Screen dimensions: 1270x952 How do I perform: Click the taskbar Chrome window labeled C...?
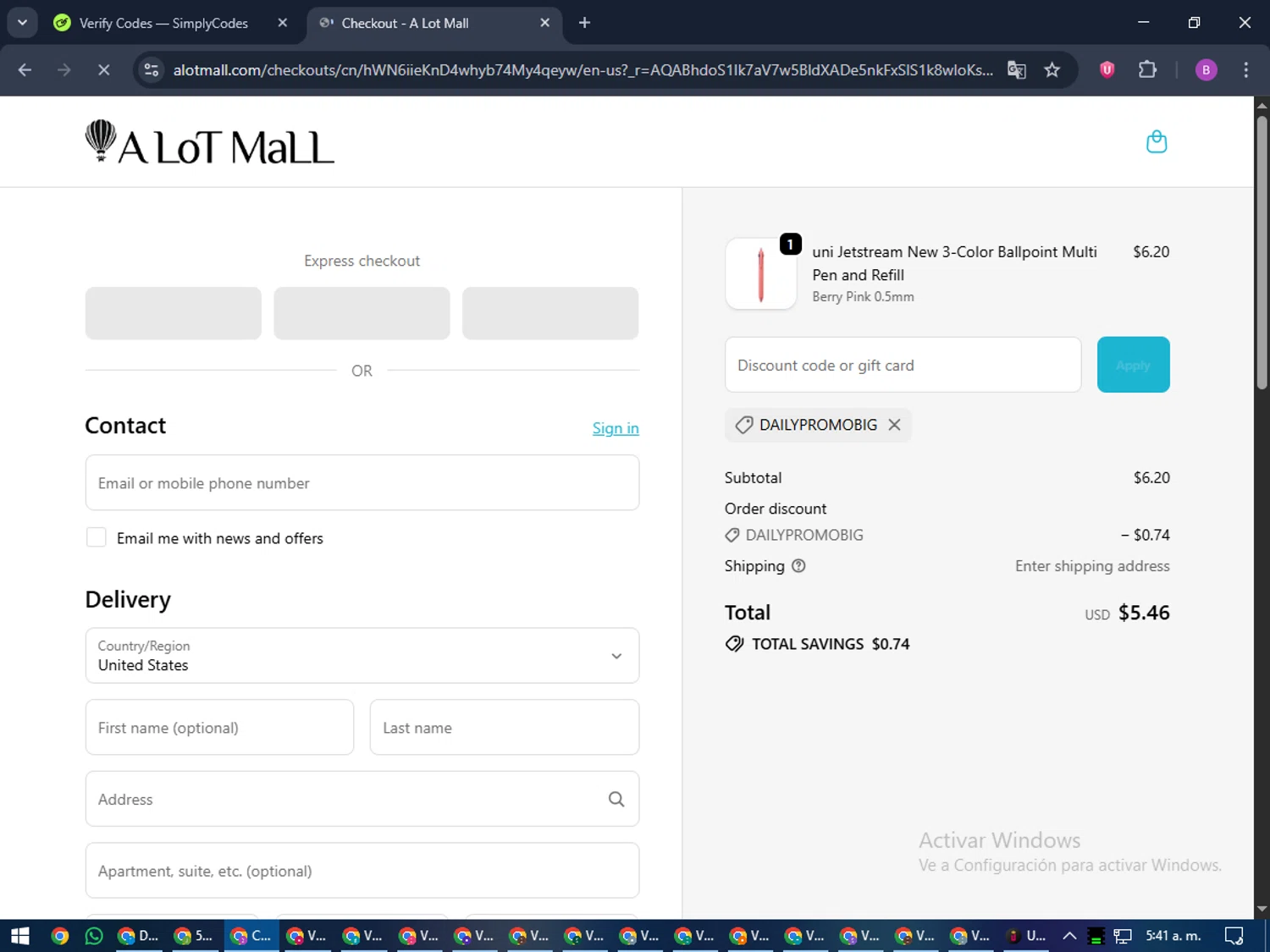coord(251,936)
